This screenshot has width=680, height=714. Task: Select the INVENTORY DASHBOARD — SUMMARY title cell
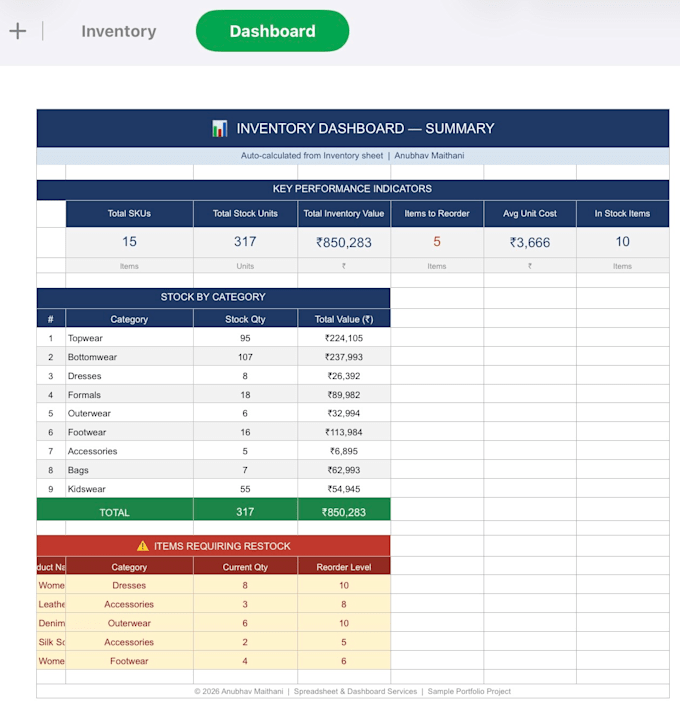(353, 128)
